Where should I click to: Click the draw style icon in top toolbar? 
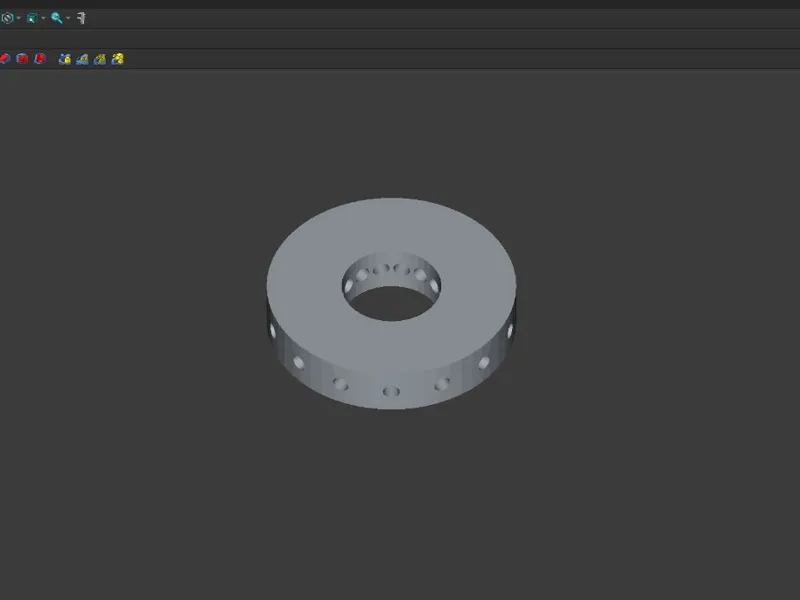[x=7, y=18]
